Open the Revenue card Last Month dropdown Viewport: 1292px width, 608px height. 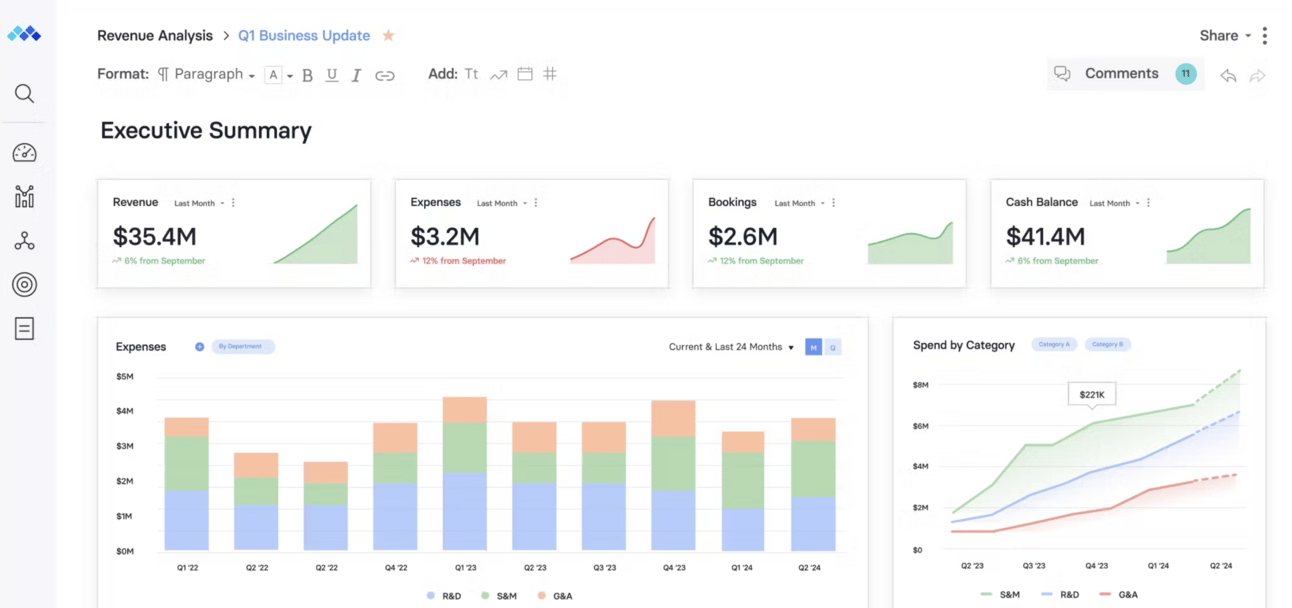pos(199,203)
